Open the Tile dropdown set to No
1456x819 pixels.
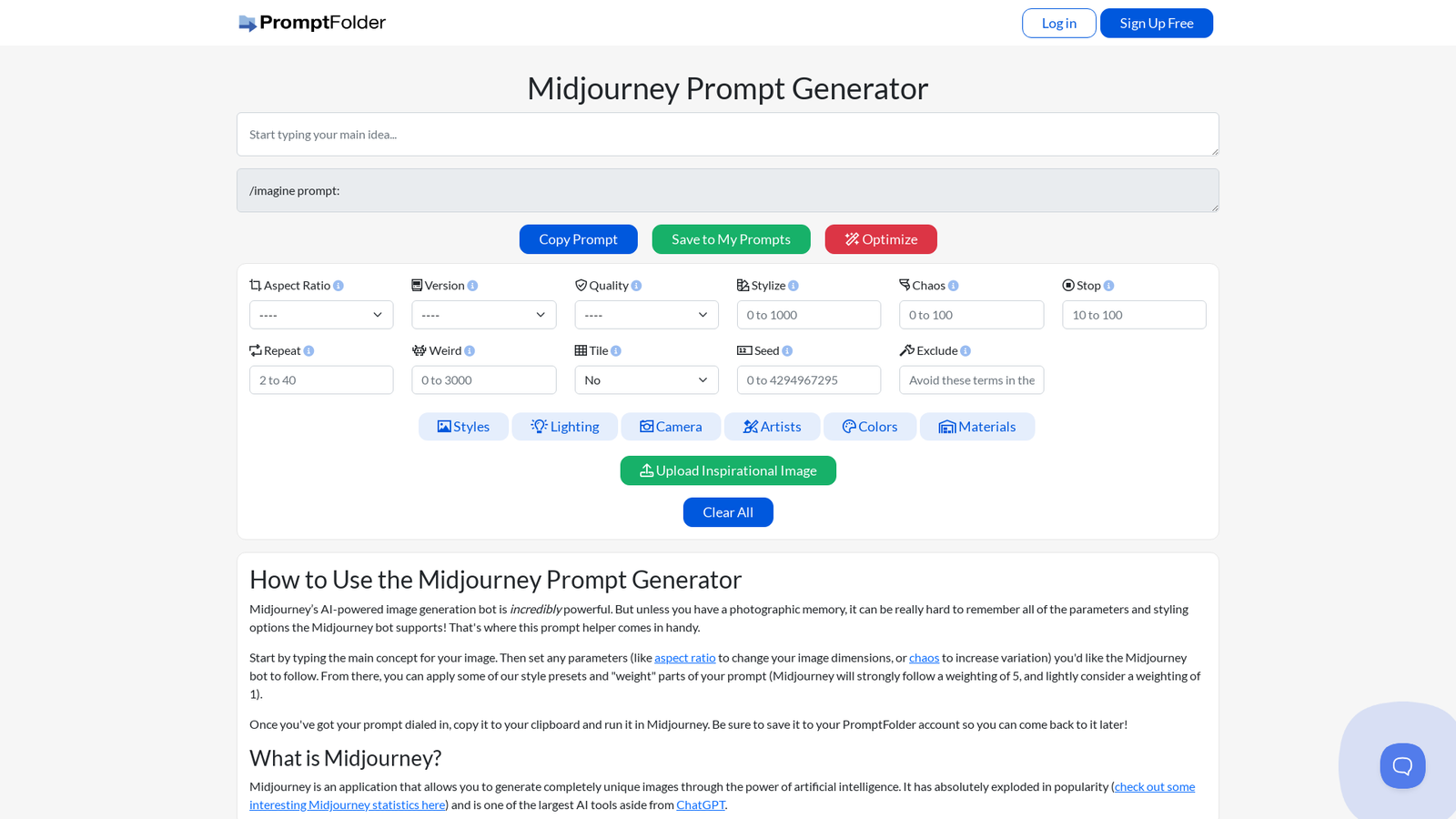(x=646, y=380)
